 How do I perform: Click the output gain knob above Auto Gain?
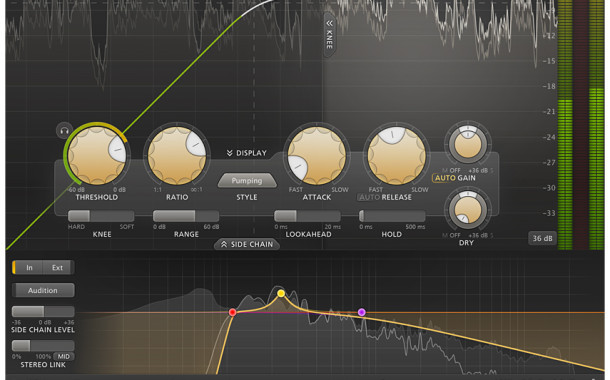pos(468,144)
